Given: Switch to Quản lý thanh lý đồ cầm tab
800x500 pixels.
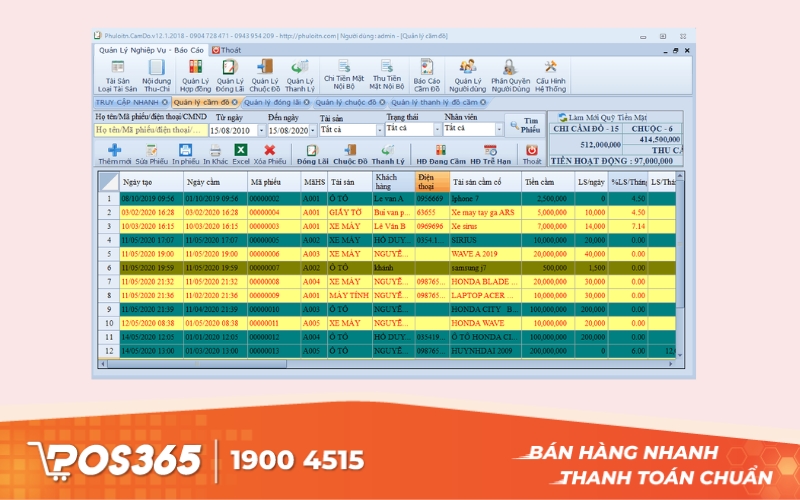Looking at the screenshot, I should click(x=438, y=102).
